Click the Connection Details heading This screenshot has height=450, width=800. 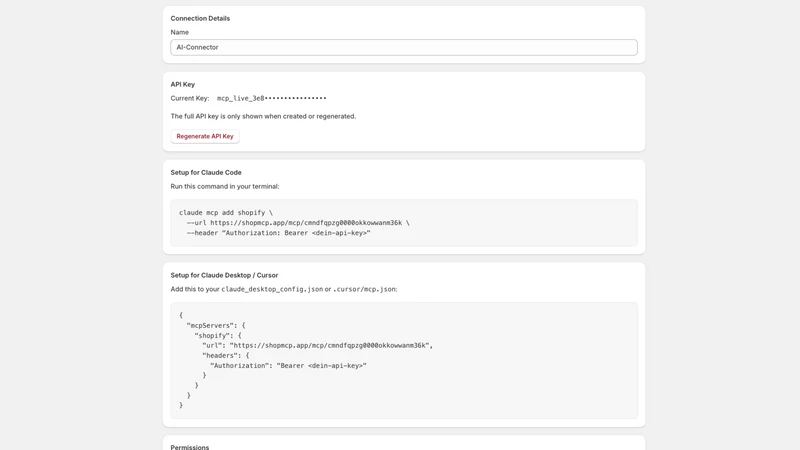[200, 18]
